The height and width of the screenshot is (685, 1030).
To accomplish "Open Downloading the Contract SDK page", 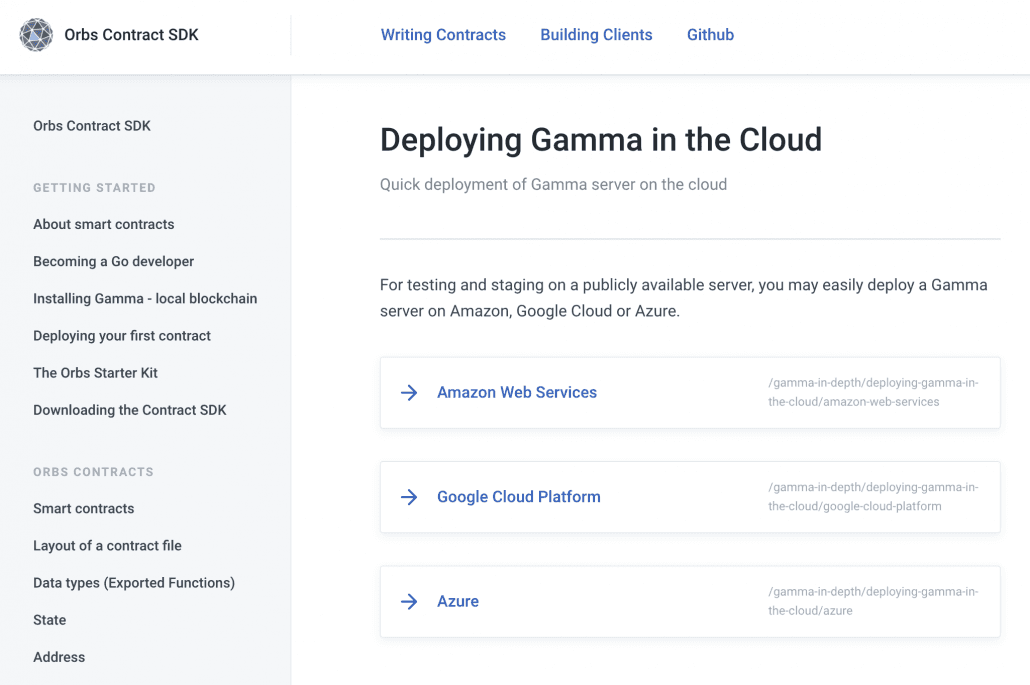I will [129, 410].
